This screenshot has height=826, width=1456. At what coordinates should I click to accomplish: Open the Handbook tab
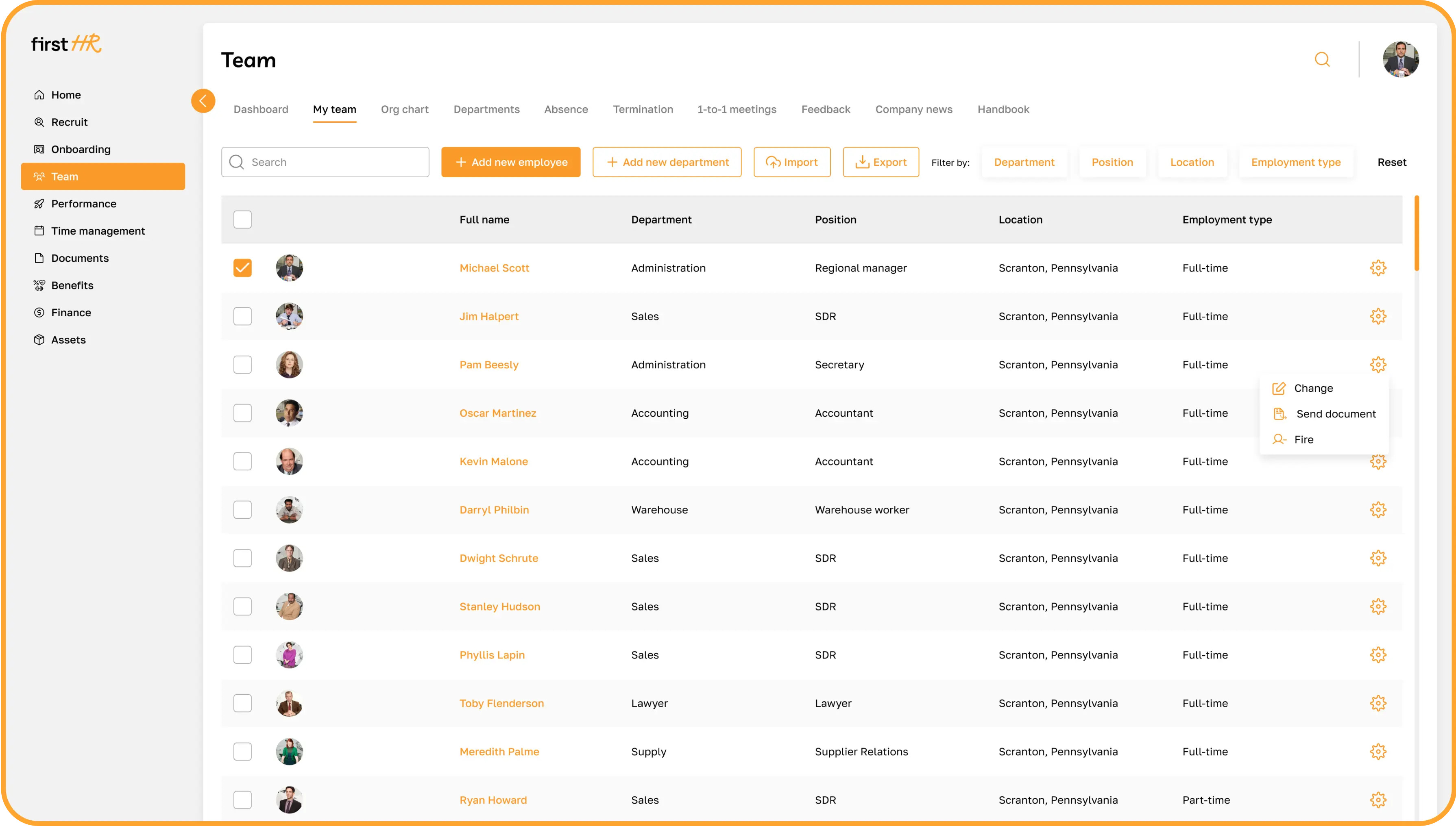pos(1003,109)
